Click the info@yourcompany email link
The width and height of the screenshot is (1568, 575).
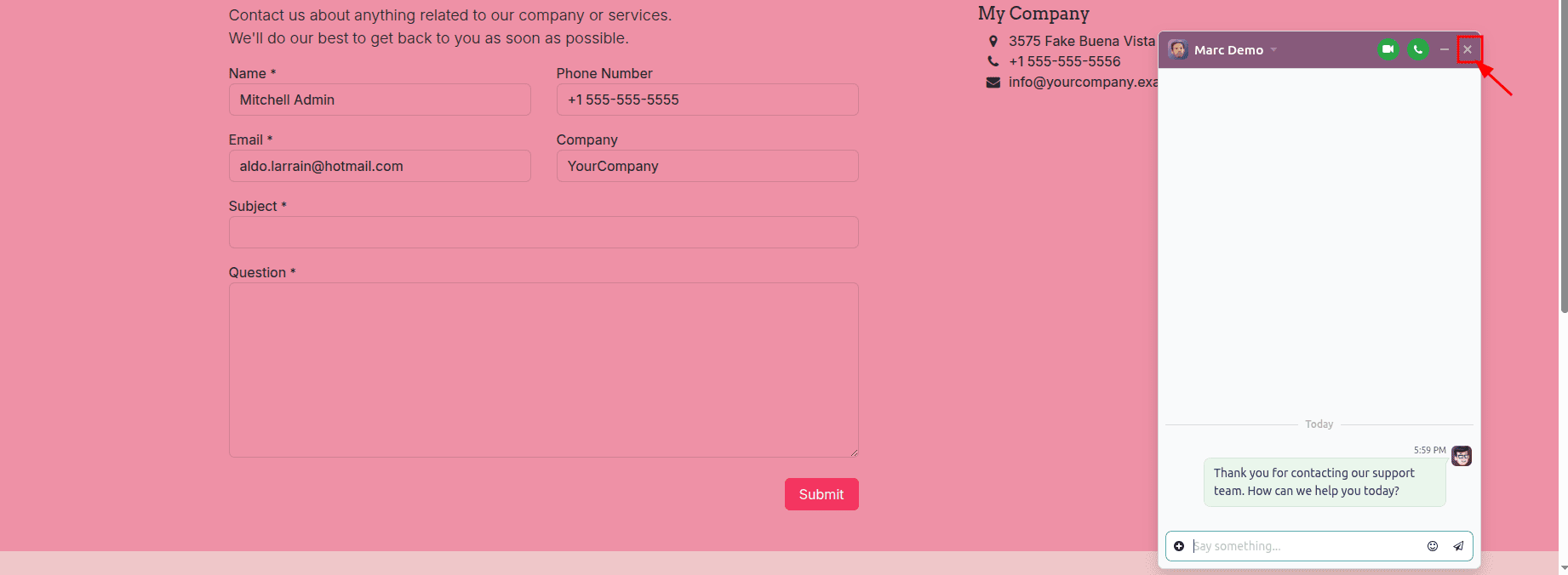(x=1083, y=82)
